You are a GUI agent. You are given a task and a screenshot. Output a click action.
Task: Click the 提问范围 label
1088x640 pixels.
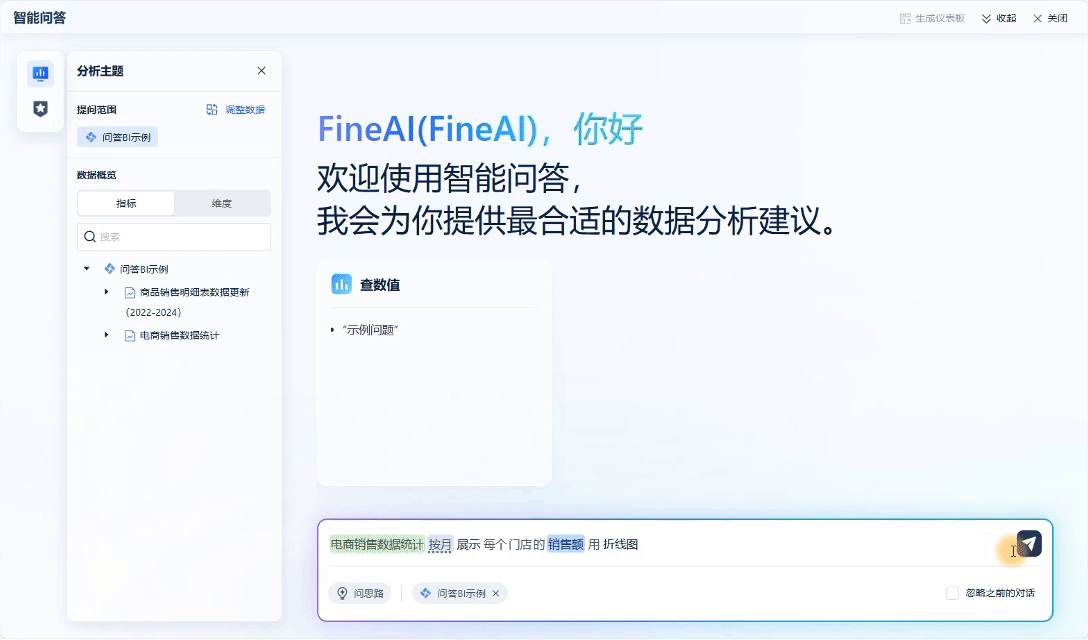click(96, 110)
